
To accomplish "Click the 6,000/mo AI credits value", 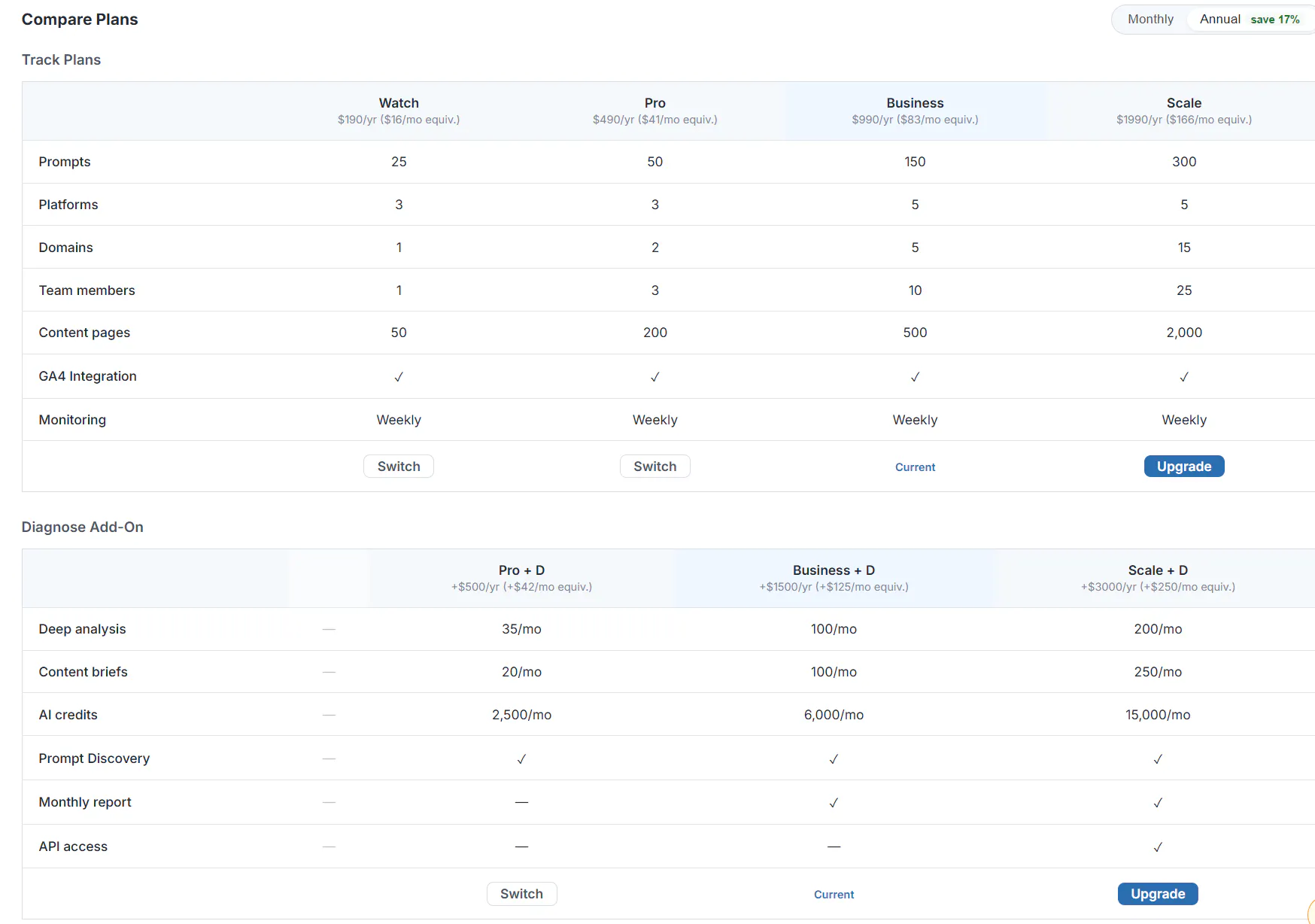I will 834,715.
